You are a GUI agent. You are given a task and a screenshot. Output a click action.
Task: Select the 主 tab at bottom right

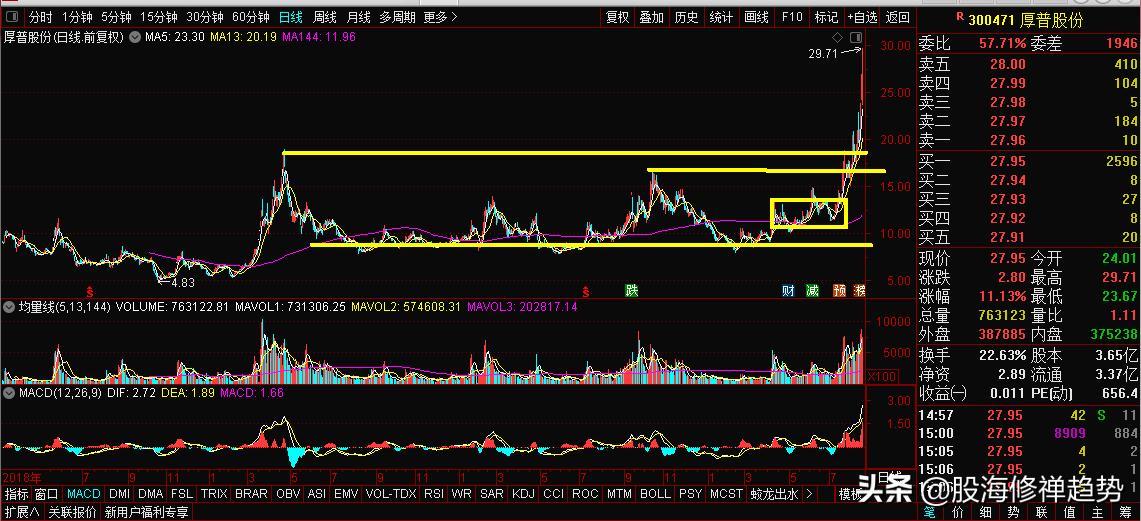point(1098,511)
